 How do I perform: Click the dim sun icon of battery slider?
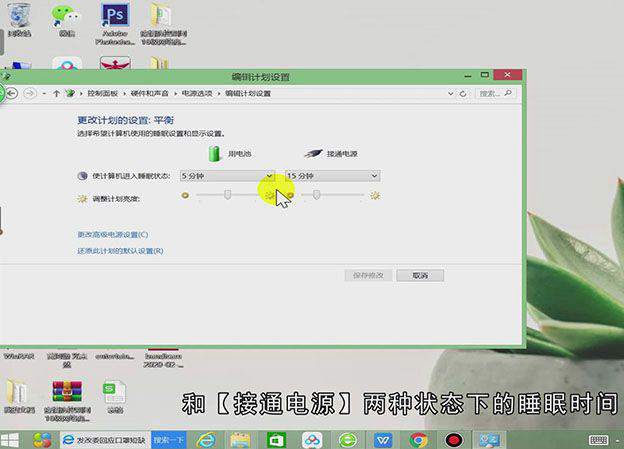pyautogui.click(x=185, y=195)
